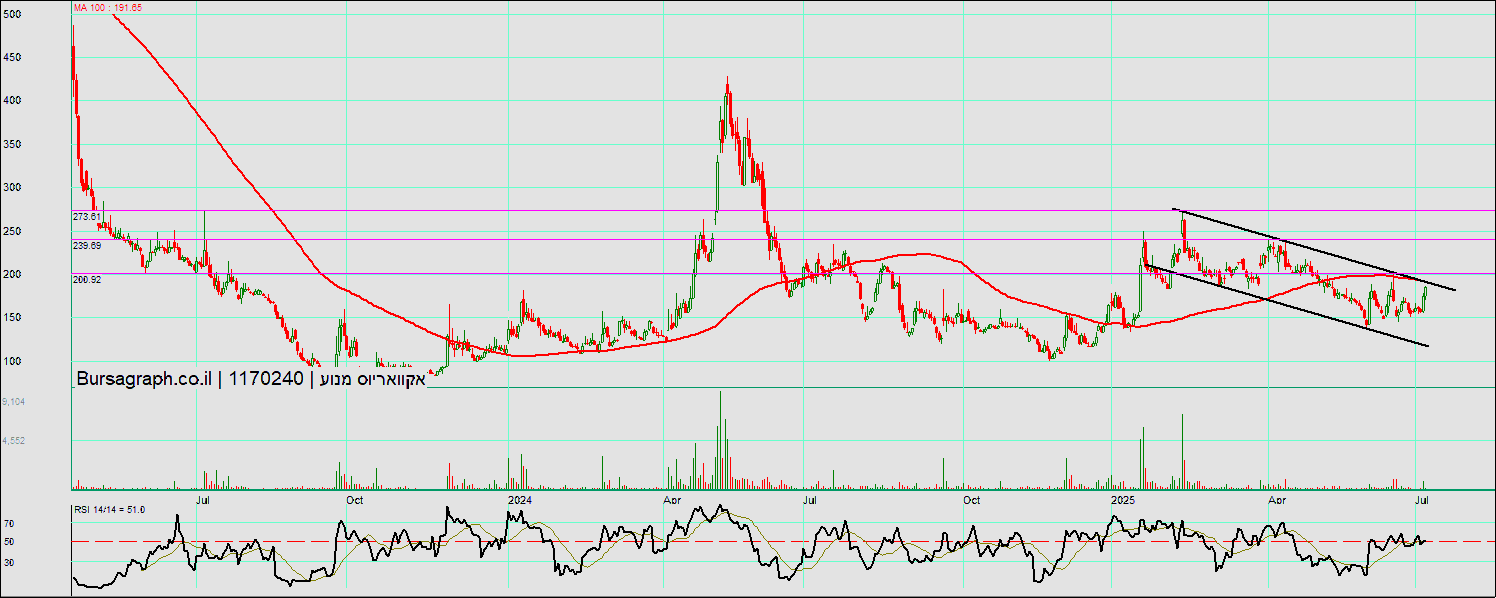1496x598 pixels.
Task: Click the 250 price axis label
Action: (x=13, y=231)
